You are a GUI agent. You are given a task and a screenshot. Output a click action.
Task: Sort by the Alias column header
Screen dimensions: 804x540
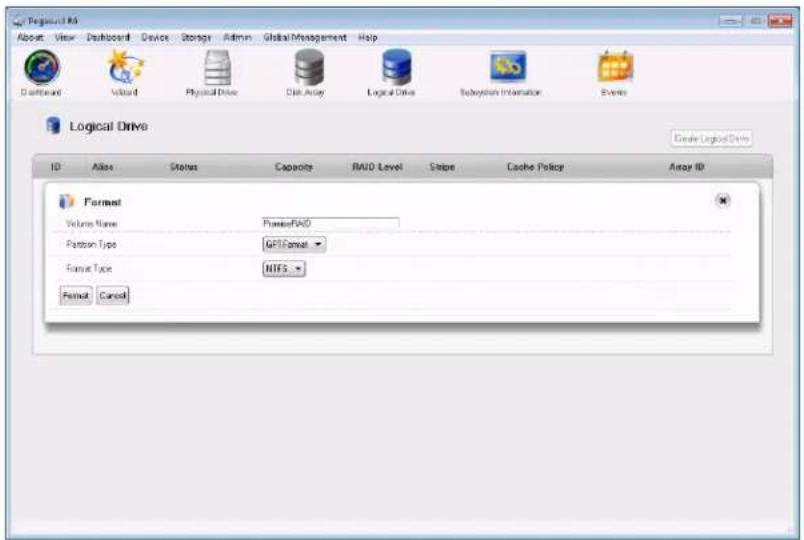pos(103,167)
